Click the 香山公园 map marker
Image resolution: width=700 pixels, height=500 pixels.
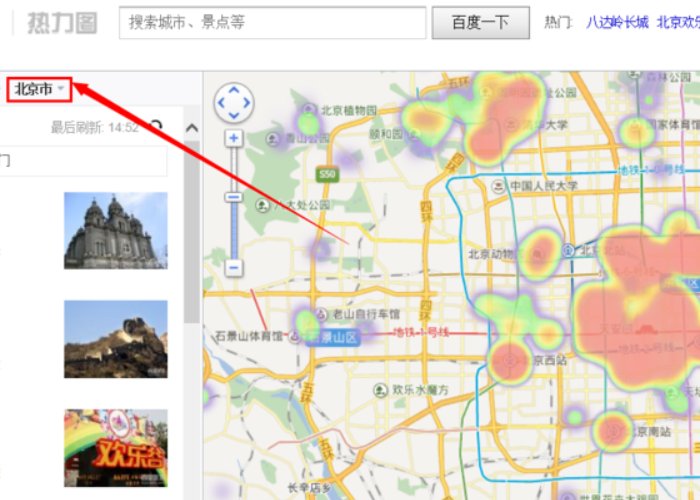273,139
